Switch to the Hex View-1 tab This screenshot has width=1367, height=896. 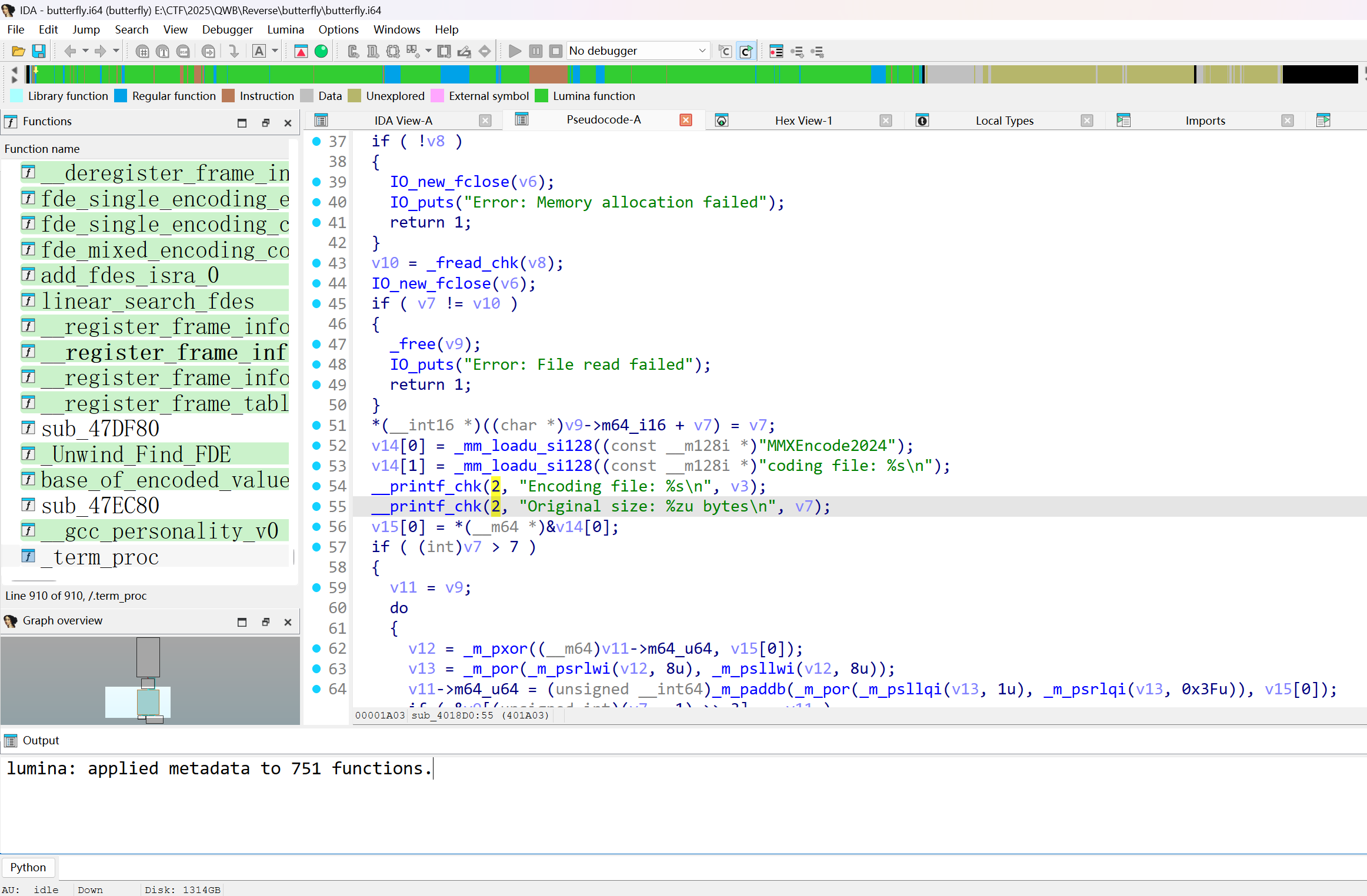click(803, 121)
